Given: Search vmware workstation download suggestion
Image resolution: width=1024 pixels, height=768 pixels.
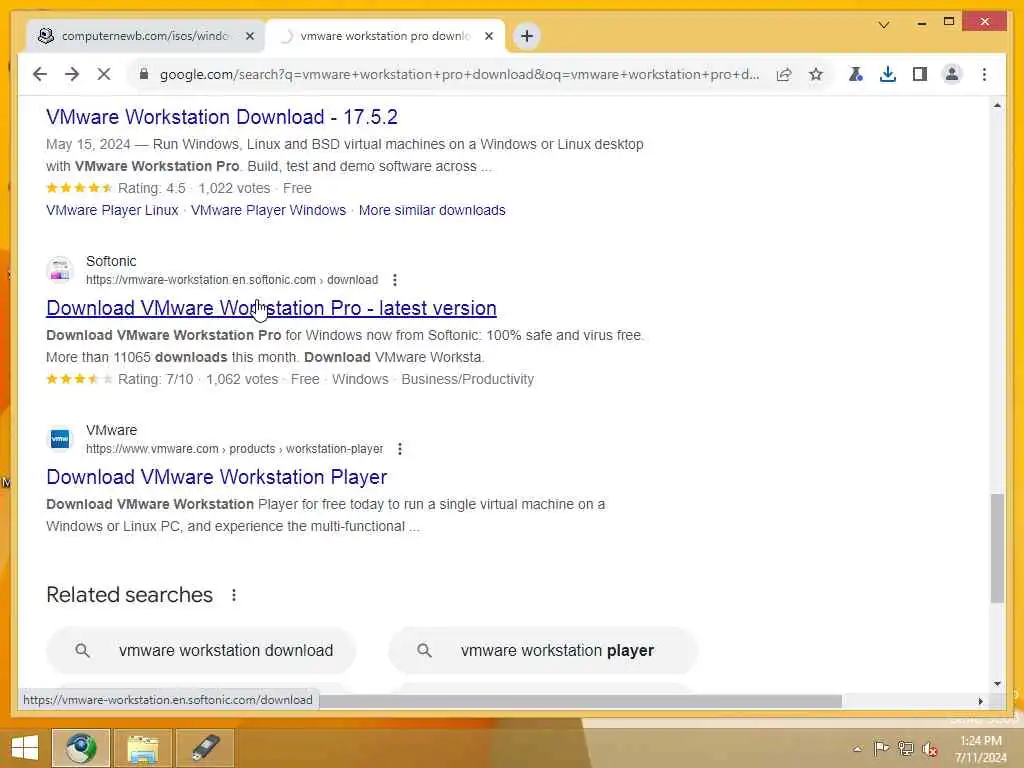Looking at the screenshot, I should 201,650.
